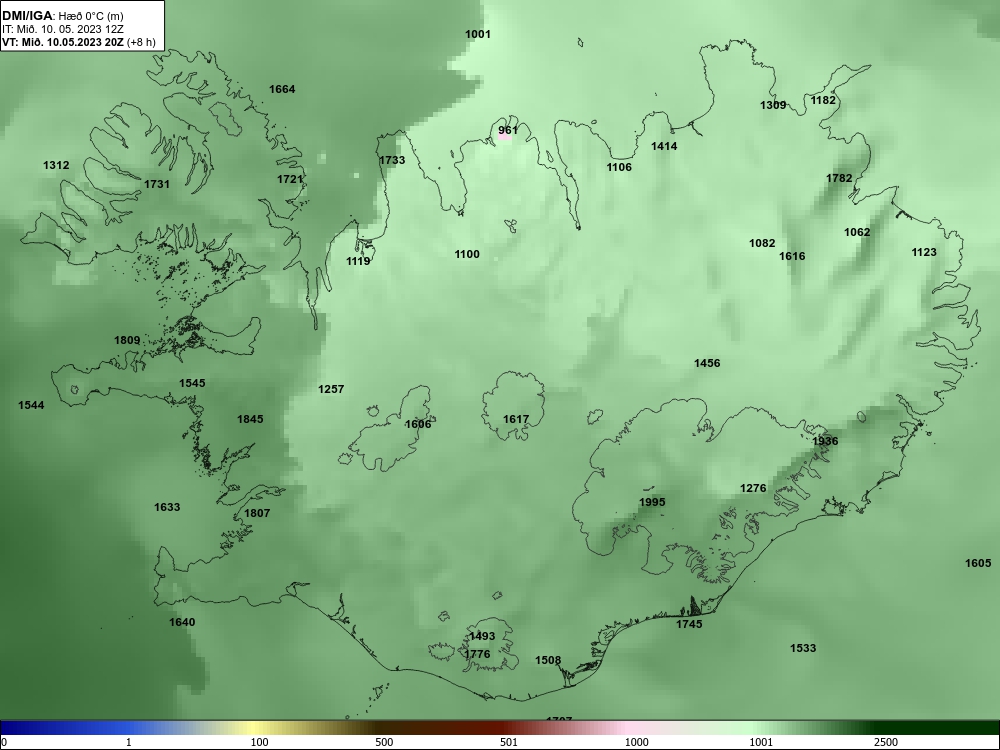Click the 1733 value label
The width and height of the screenshot is (1000, 750).
coord(392,160)
